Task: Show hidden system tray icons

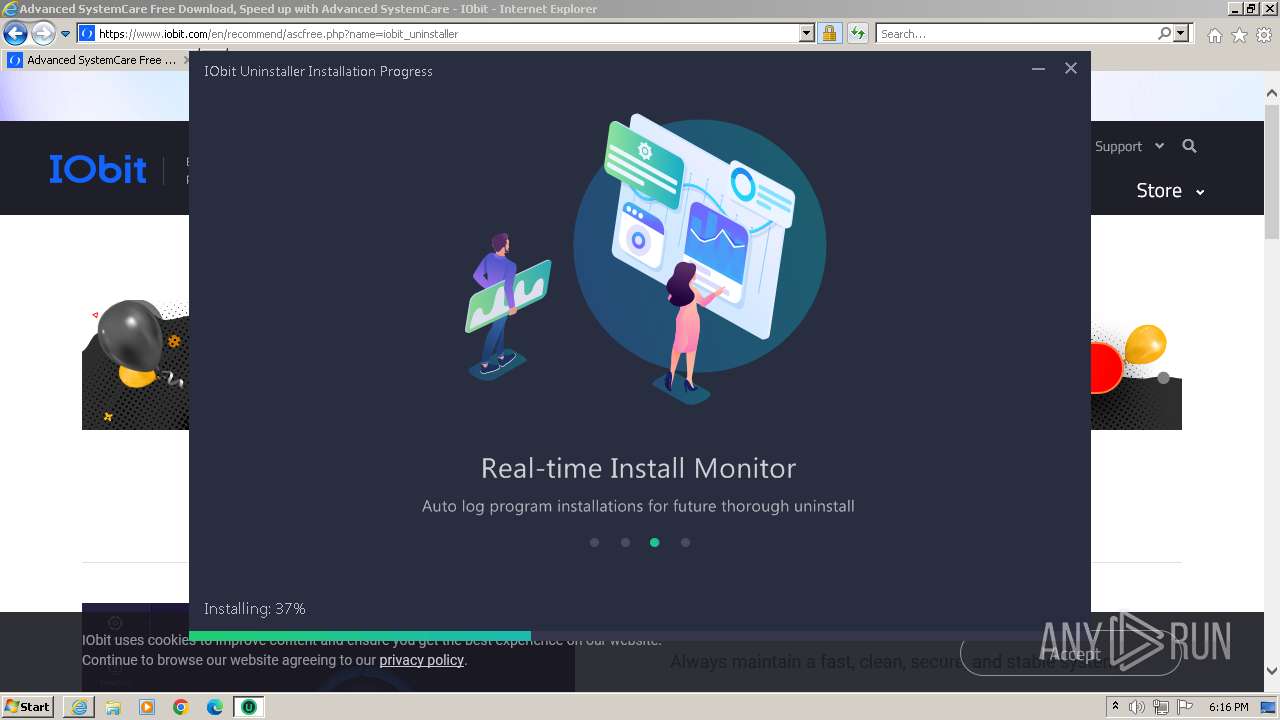Action: (x=1116, y=707)
